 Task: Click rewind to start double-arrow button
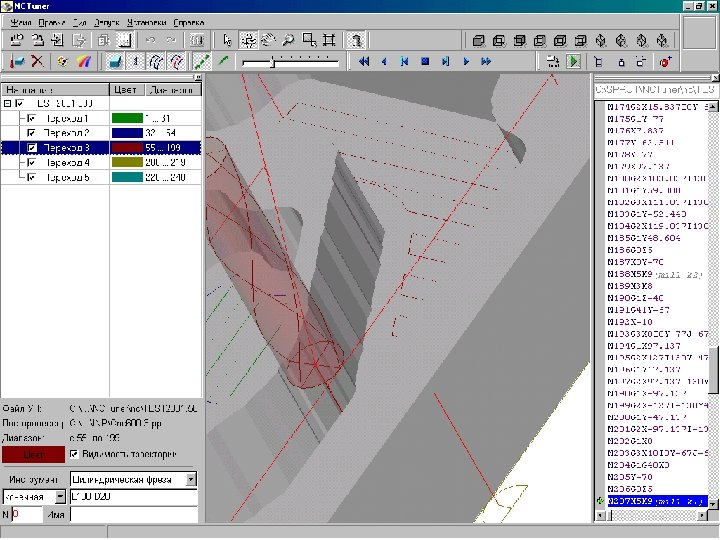tap(364, 62)
